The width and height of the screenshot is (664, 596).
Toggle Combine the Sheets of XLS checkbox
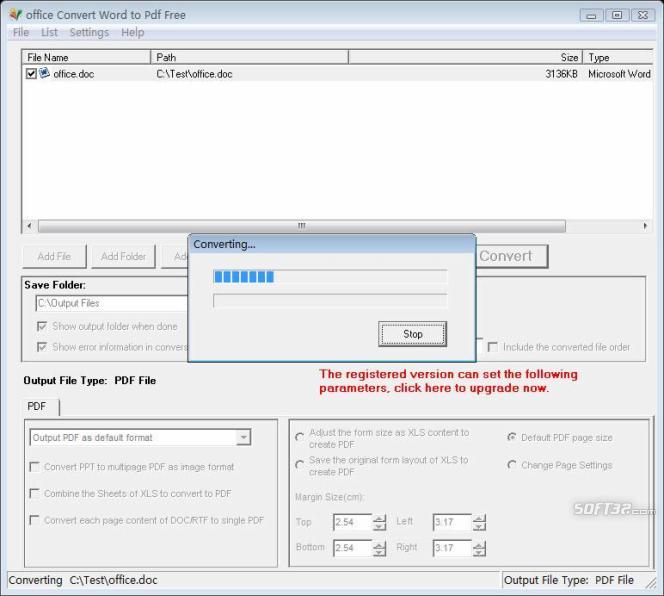coord(35,494)
